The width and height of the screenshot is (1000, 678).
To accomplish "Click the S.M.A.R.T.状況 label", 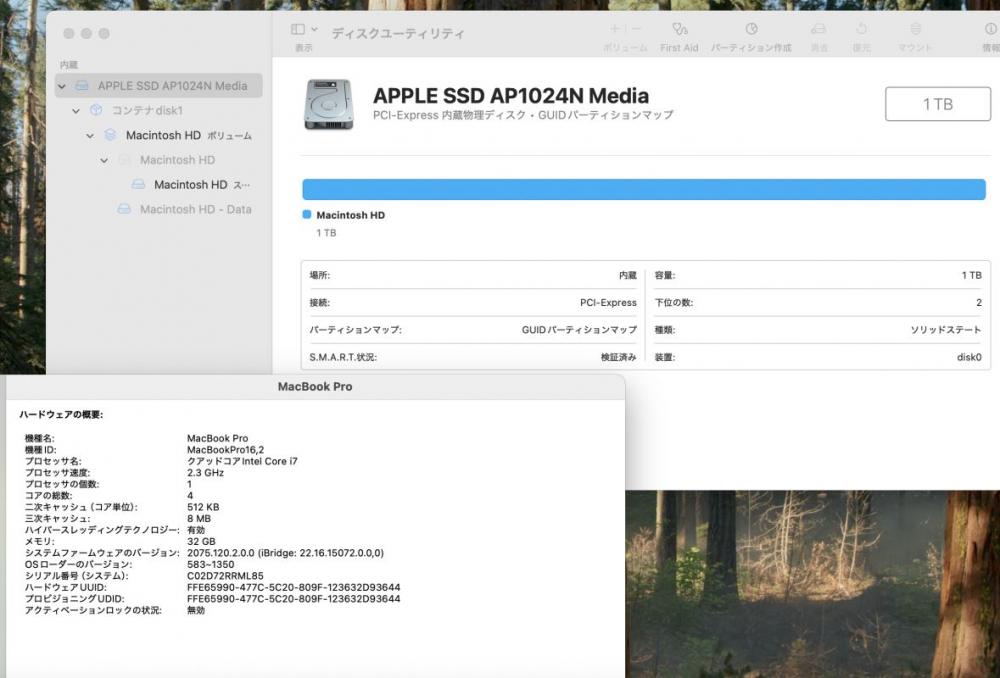I will coord(343,357).
